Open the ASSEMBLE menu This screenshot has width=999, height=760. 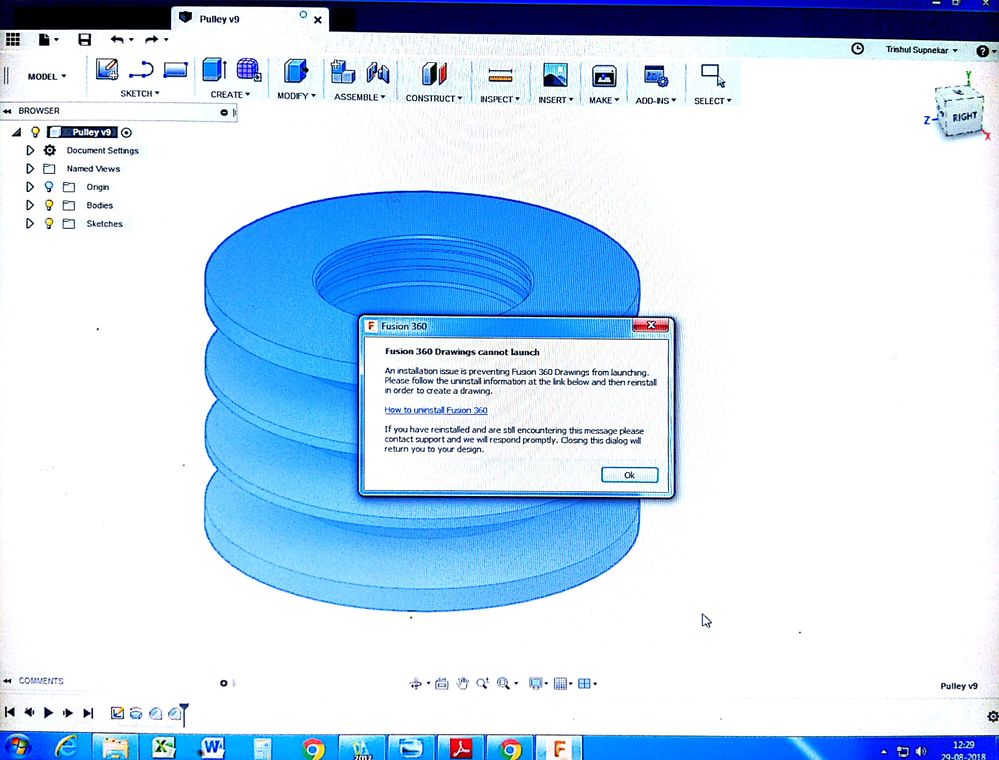pos(359,97)
